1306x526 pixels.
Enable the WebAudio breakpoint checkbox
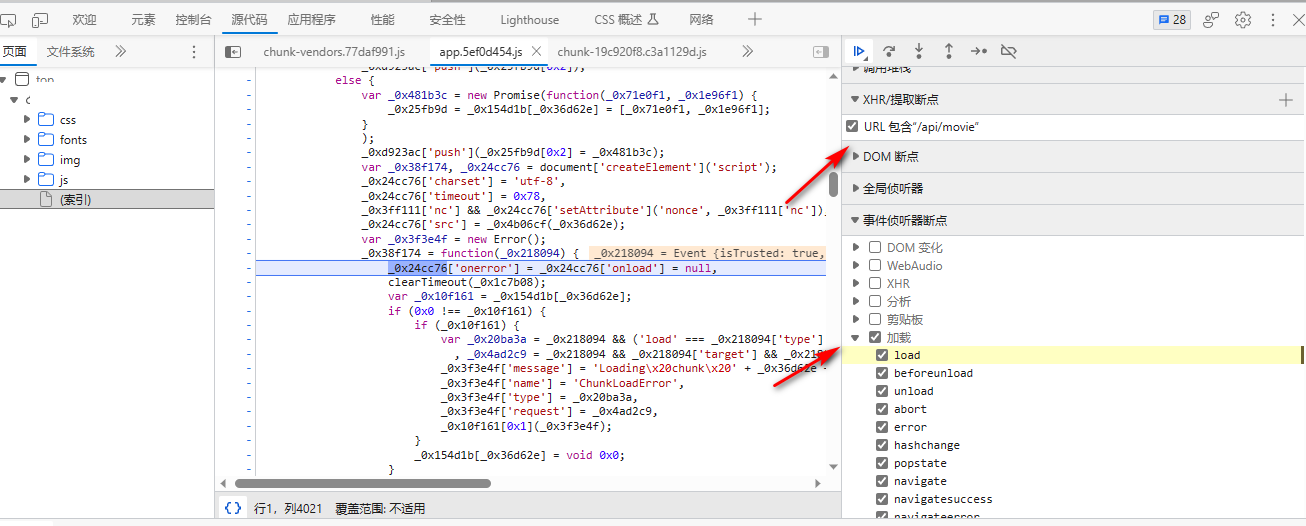(875, 265)
